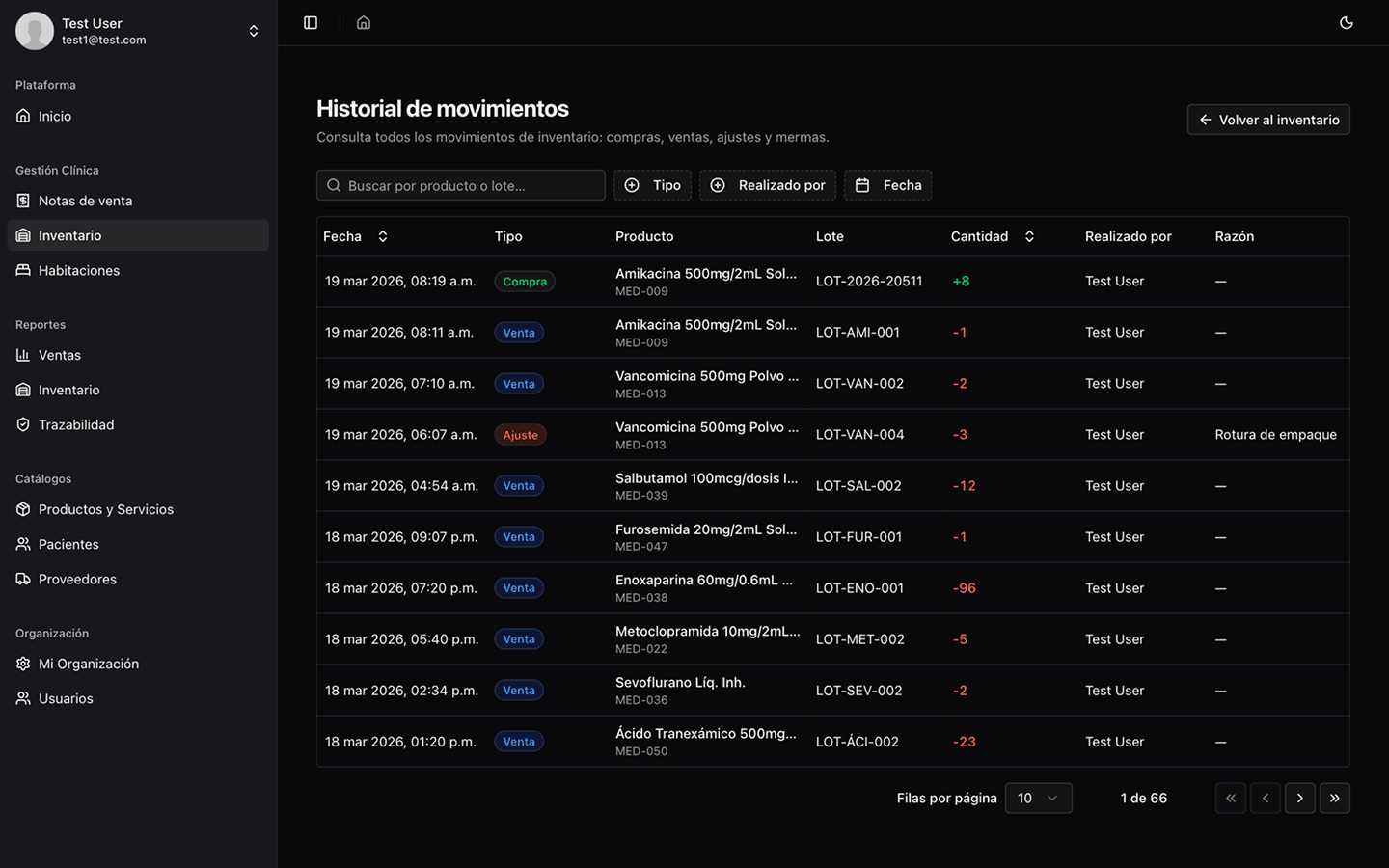Toggle dark mode moon icon
1389x868 pixels.
(x=1347, y=22)
